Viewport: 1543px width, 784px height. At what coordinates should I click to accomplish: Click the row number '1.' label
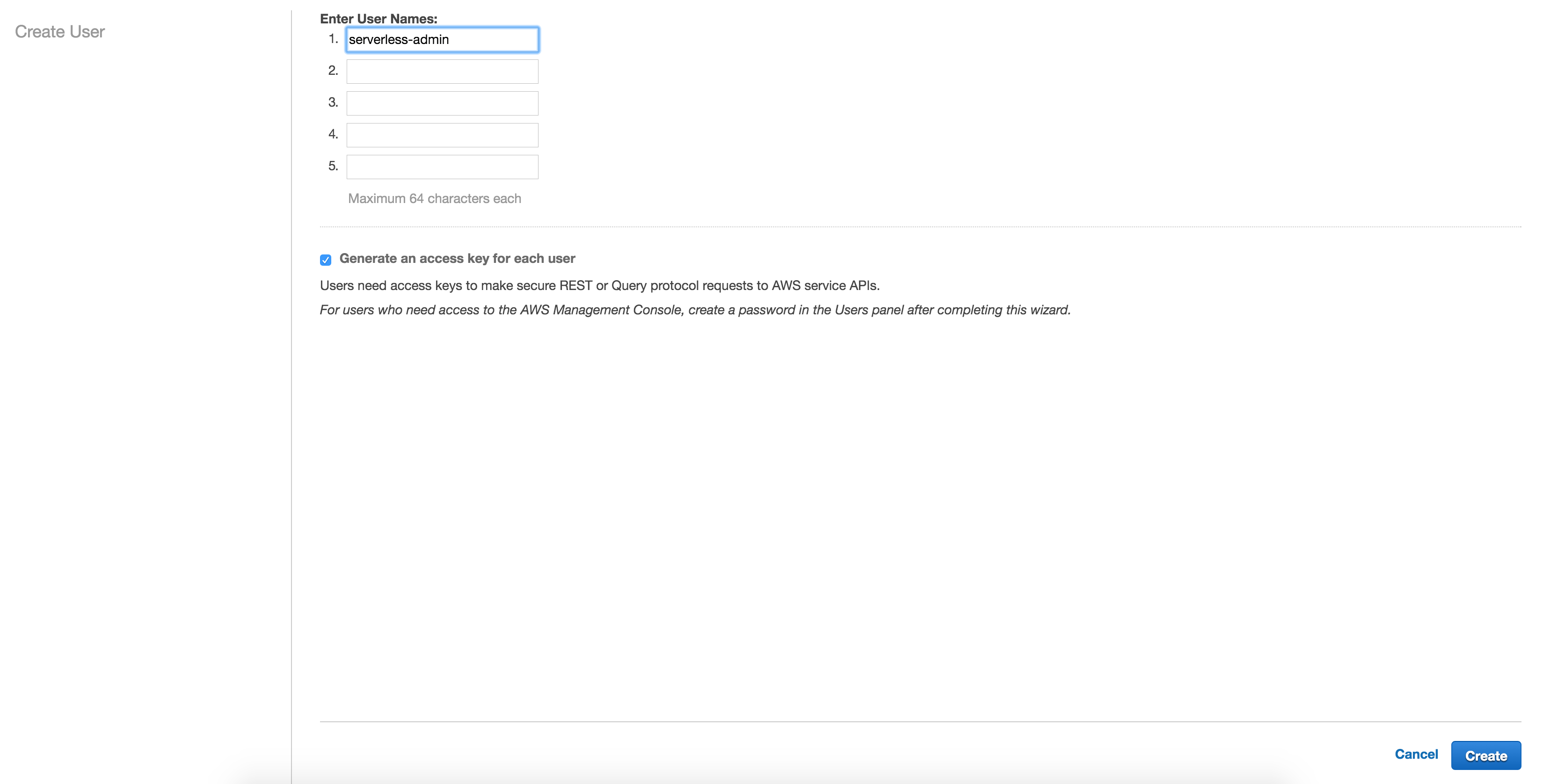[x=333, y=39]
